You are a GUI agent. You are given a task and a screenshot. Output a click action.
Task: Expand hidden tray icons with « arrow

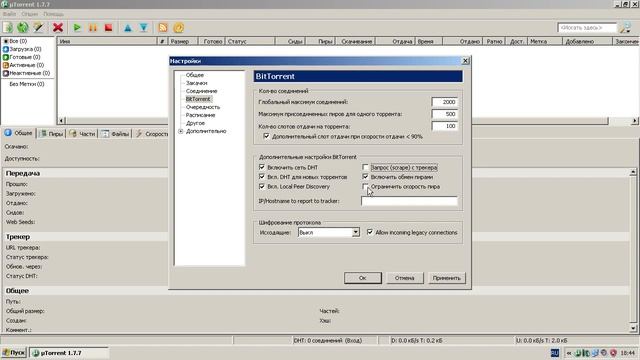569,353
